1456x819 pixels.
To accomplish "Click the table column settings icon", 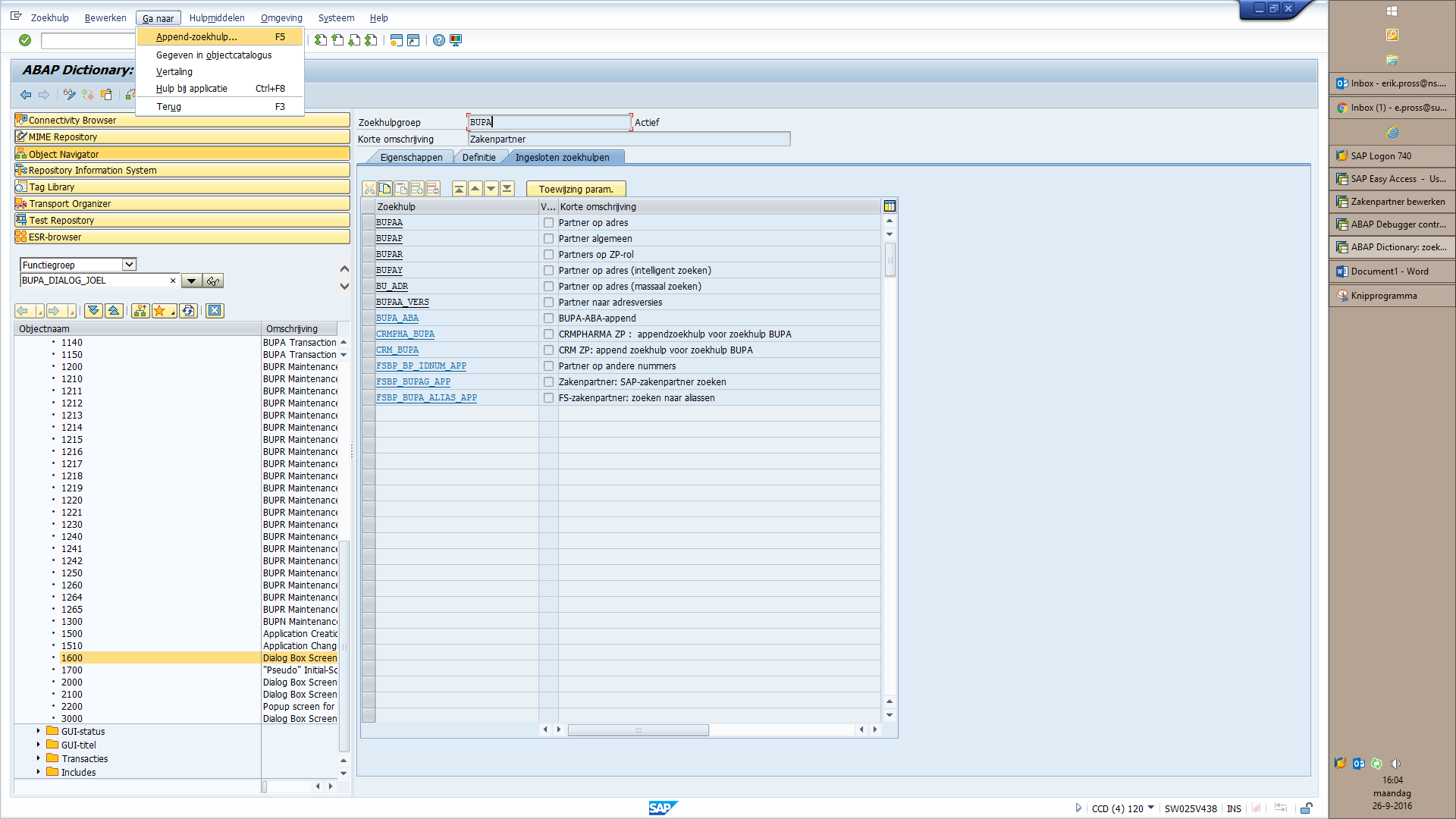I will point(890,206).
